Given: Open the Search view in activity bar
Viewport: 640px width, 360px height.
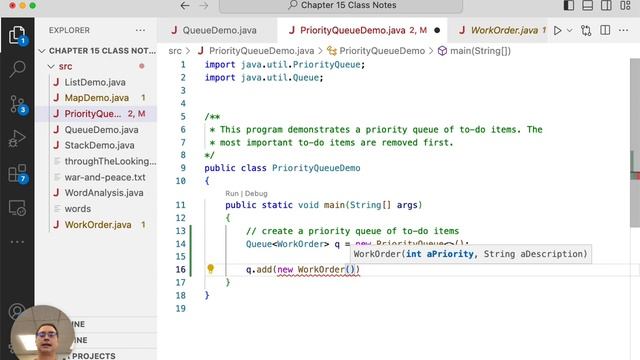Looking at the screenshot, I should [17, 69].
